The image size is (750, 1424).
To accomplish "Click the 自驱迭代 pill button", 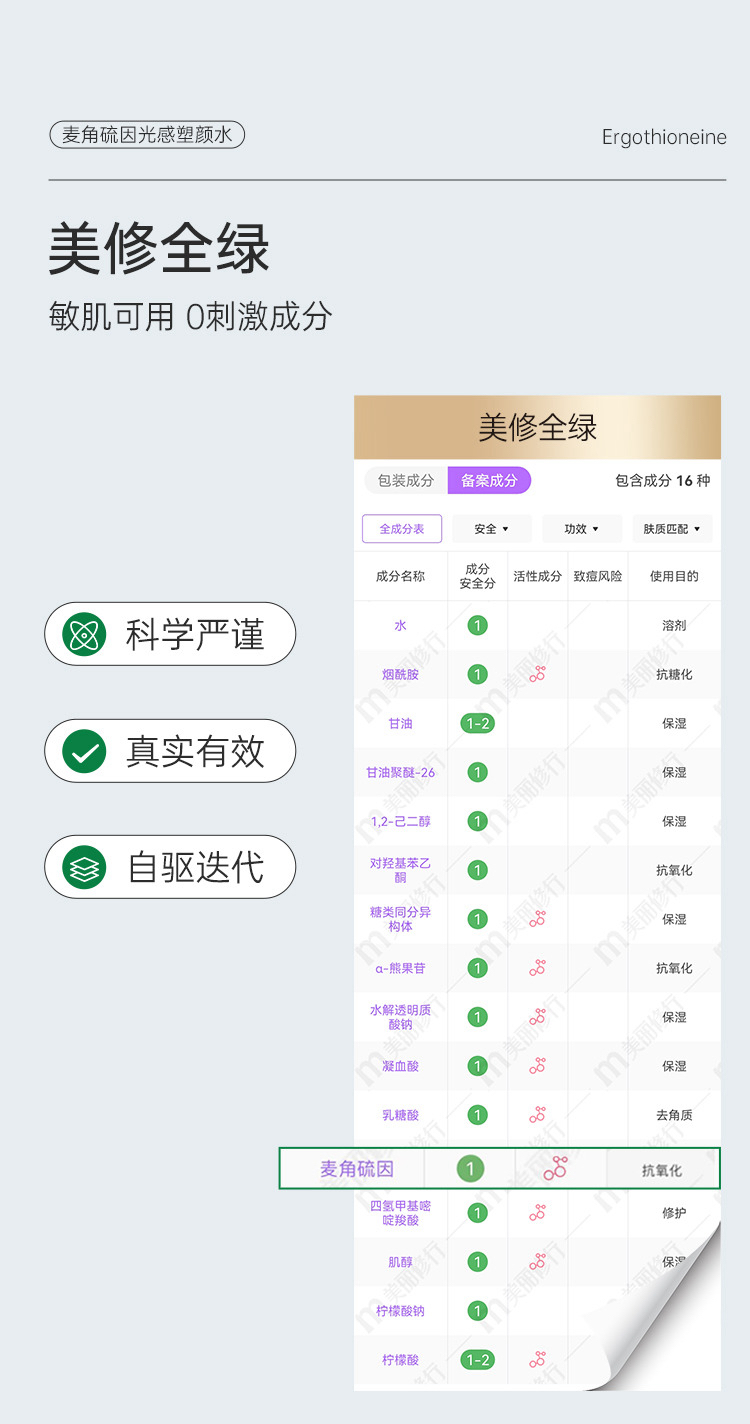I will (170, 867).
